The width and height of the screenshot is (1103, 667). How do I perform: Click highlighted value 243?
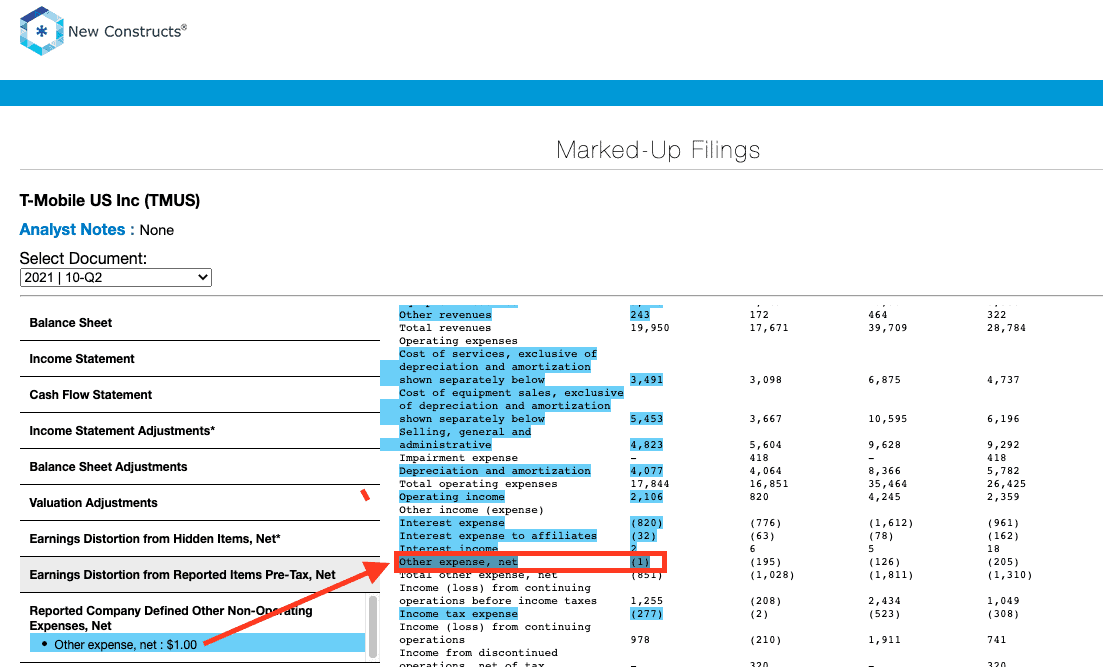(x=640, y=315)
